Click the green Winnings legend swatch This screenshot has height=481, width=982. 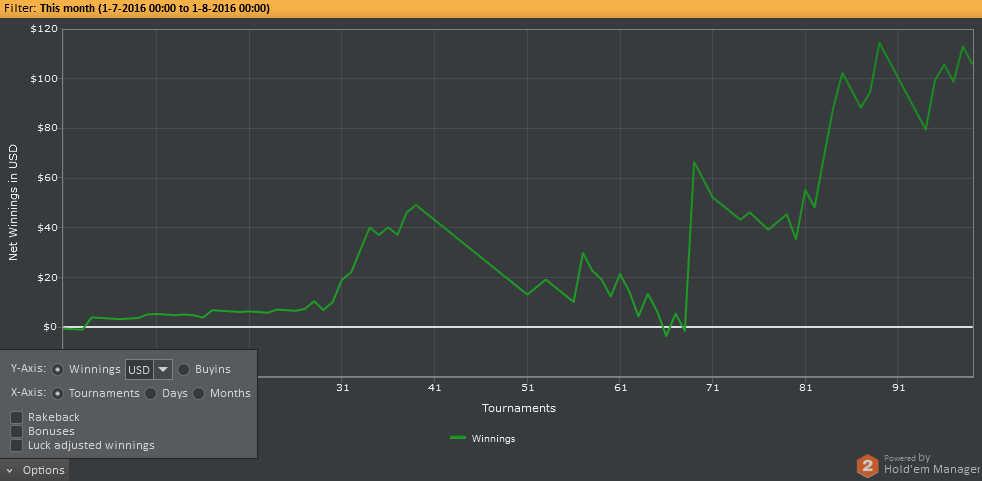pyautogui.click(x=458, y=438)
